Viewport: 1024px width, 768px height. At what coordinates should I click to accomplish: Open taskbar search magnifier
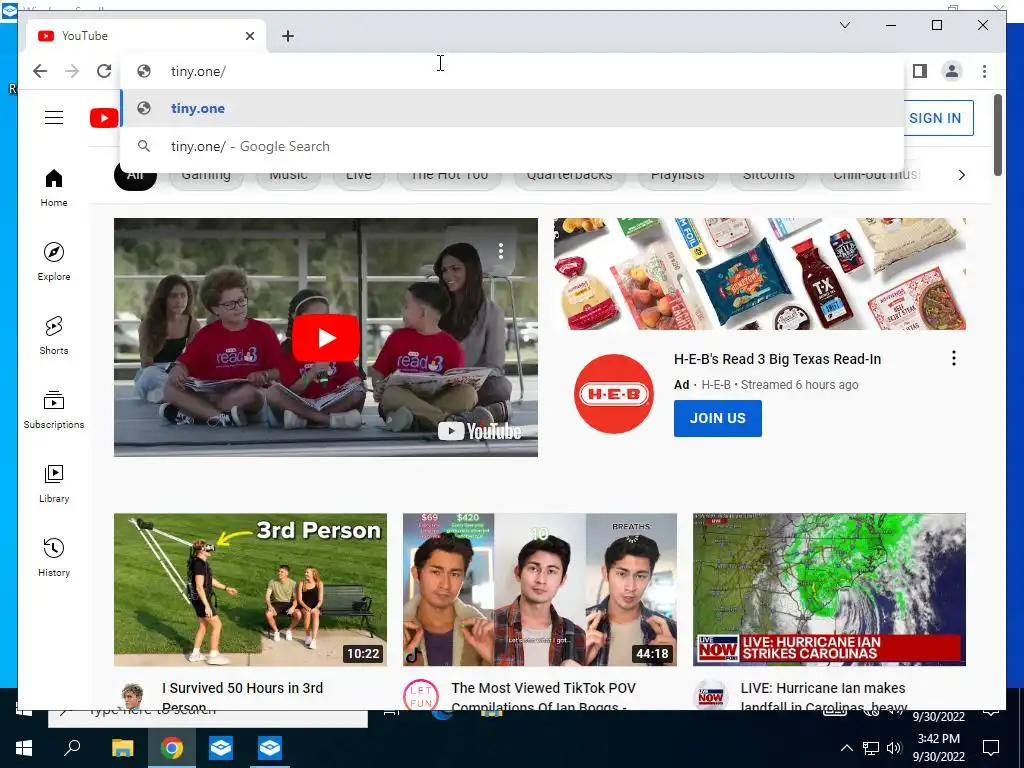click(72, 747)
